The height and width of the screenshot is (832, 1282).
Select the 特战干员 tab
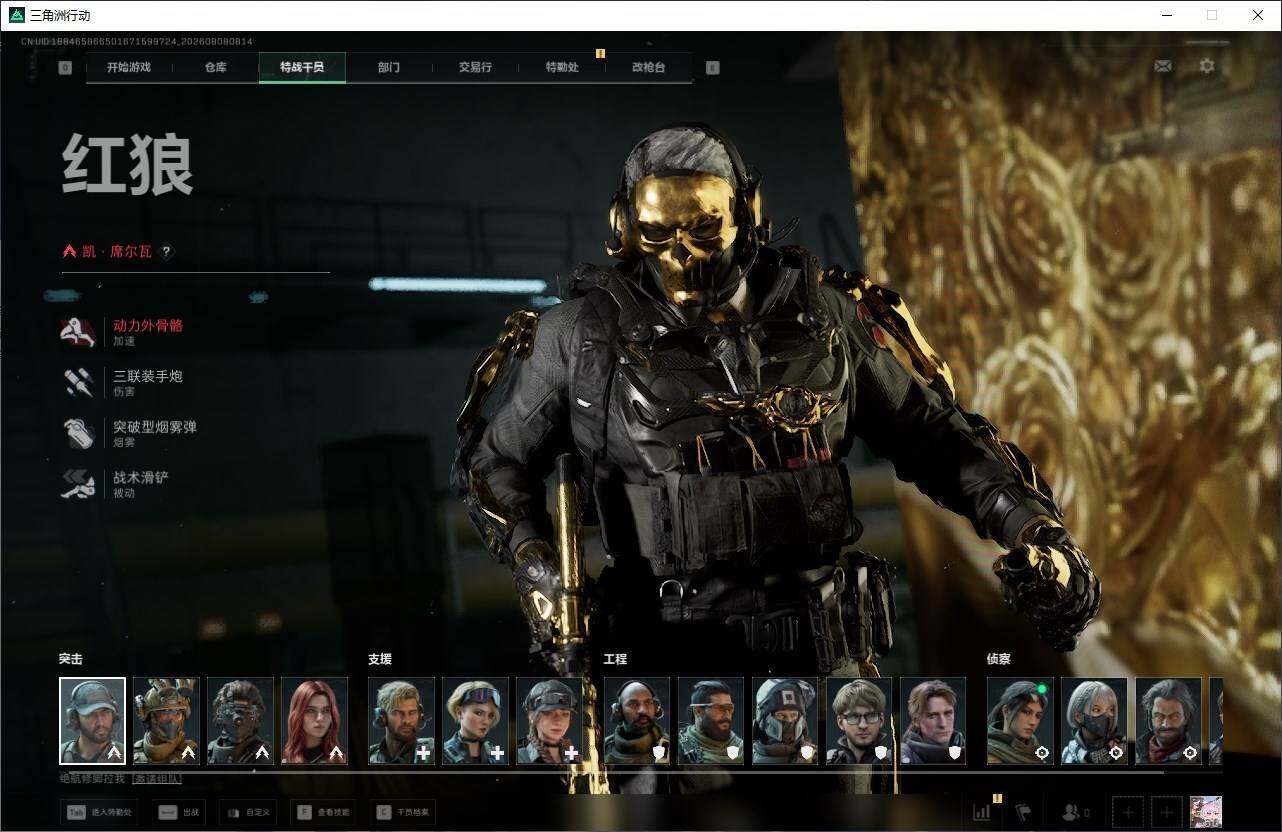point(302,67)
